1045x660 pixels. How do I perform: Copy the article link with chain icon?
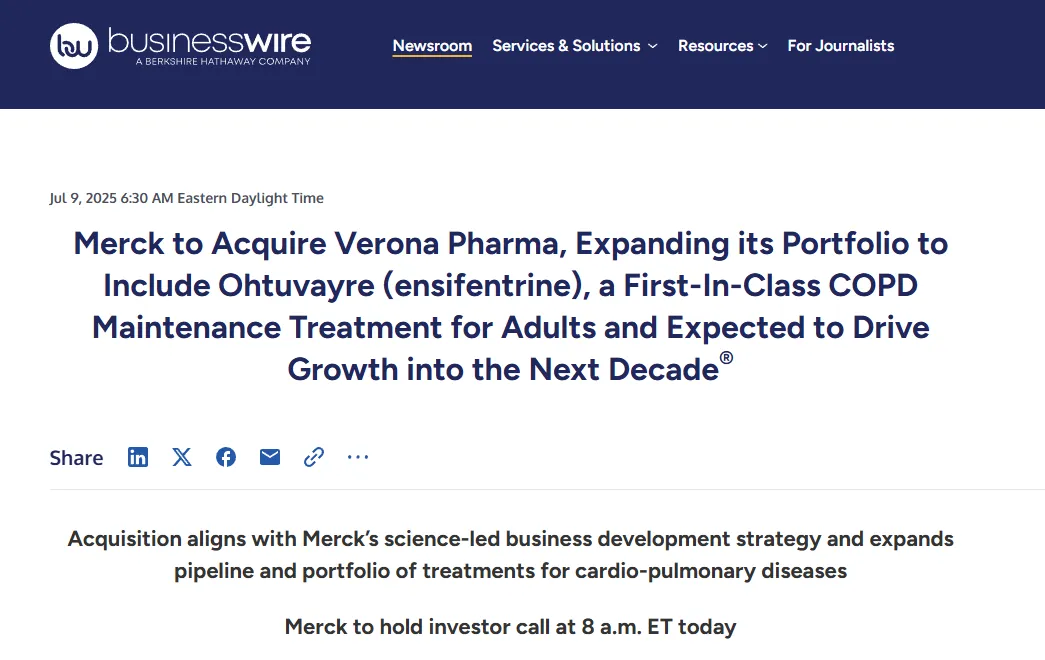pos(314,457)
